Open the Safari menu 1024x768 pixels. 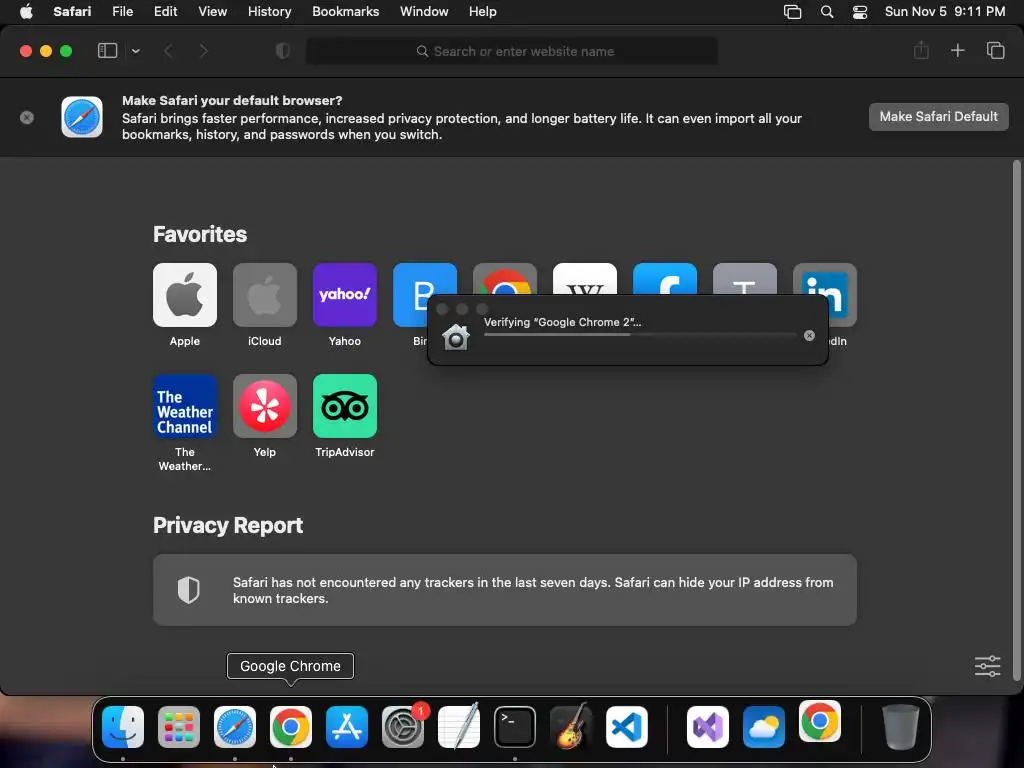(72, 12)
